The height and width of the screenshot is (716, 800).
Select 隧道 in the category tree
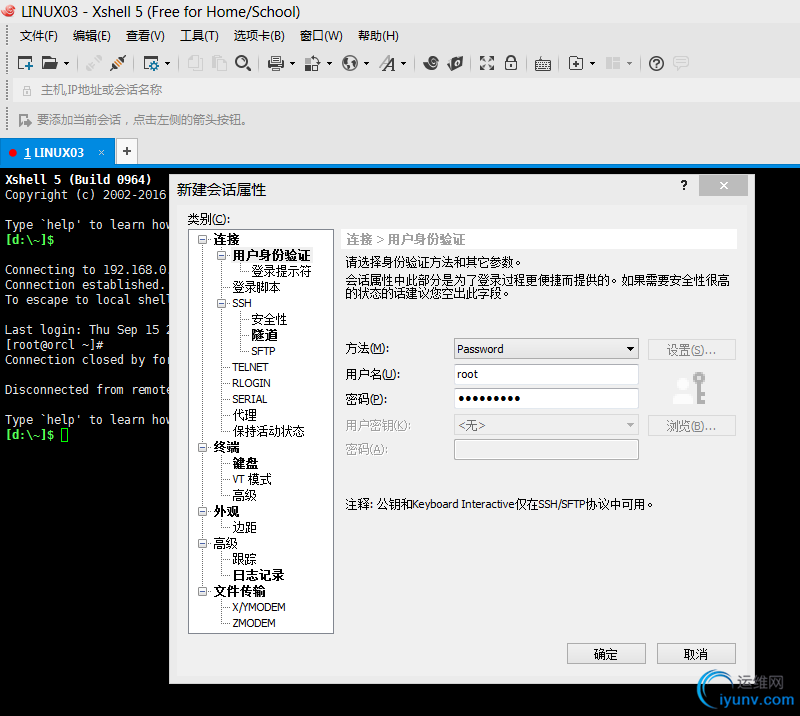(x=264, y=335)
